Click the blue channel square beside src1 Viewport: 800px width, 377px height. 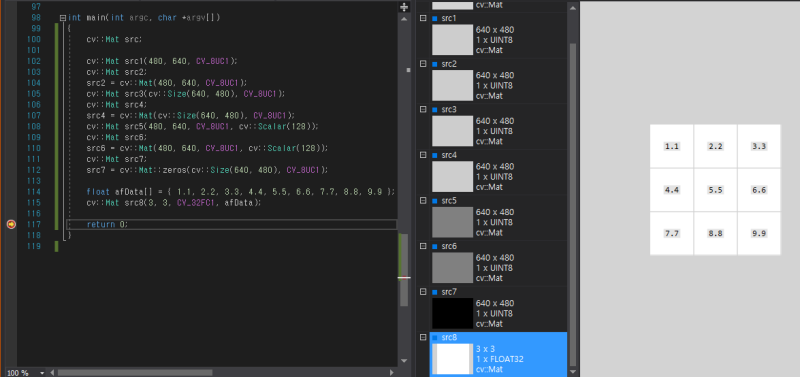[435, 18]
